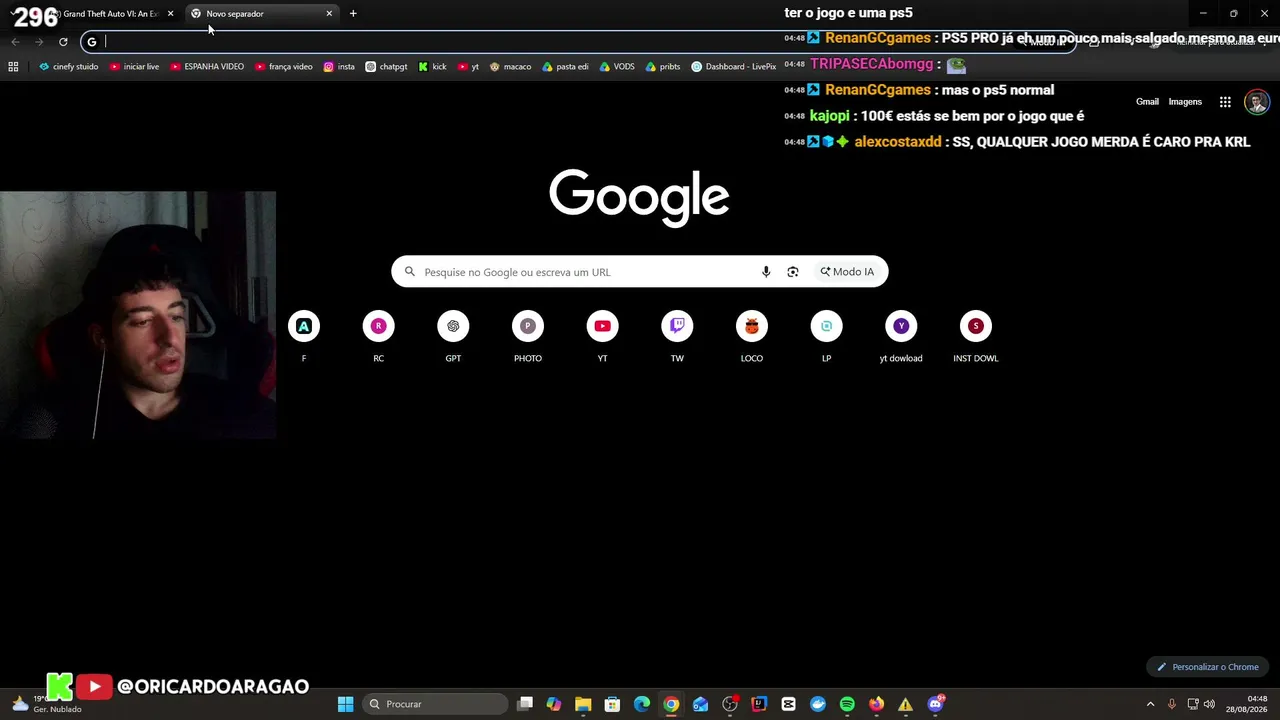The image size is (1280, 720).
Task: Open the VODS bookmark
Action: pos(617,67)
